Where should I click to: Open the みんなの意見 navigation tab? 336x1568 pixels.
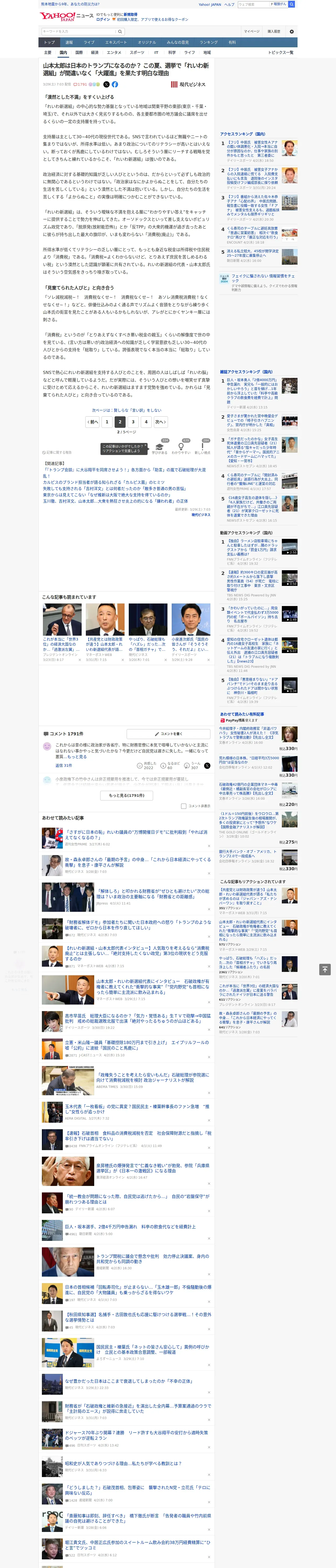coord(178,43)
